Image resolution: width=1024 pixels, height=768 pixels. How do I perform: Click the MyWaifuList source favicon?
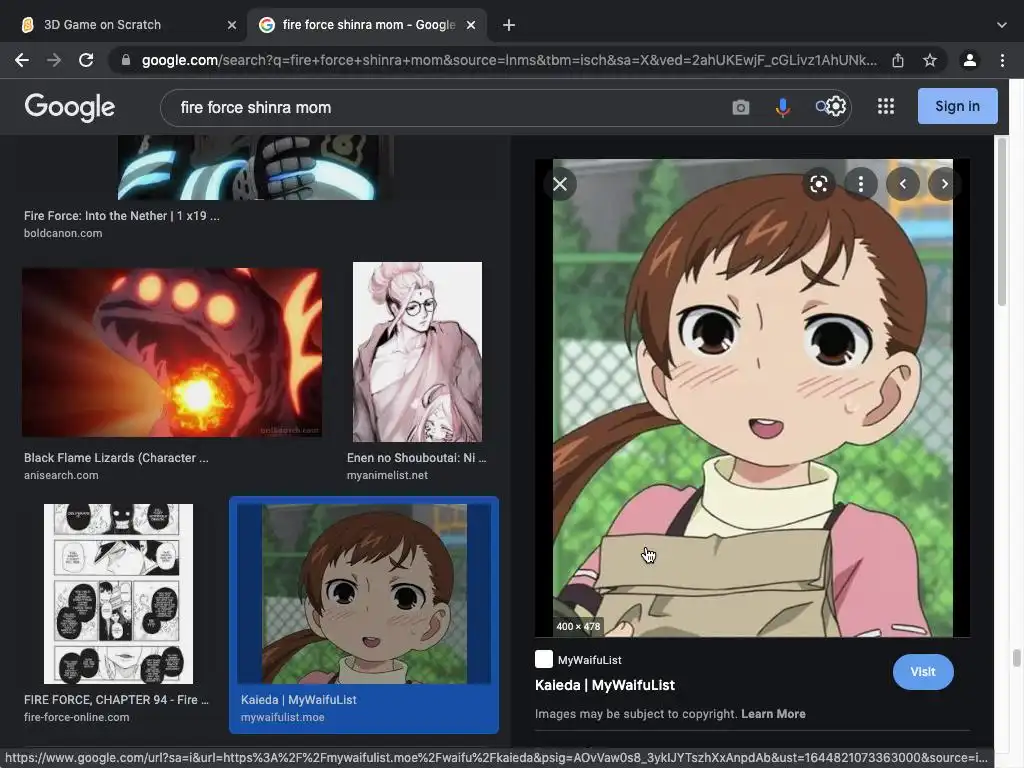(x=543, y=659)
